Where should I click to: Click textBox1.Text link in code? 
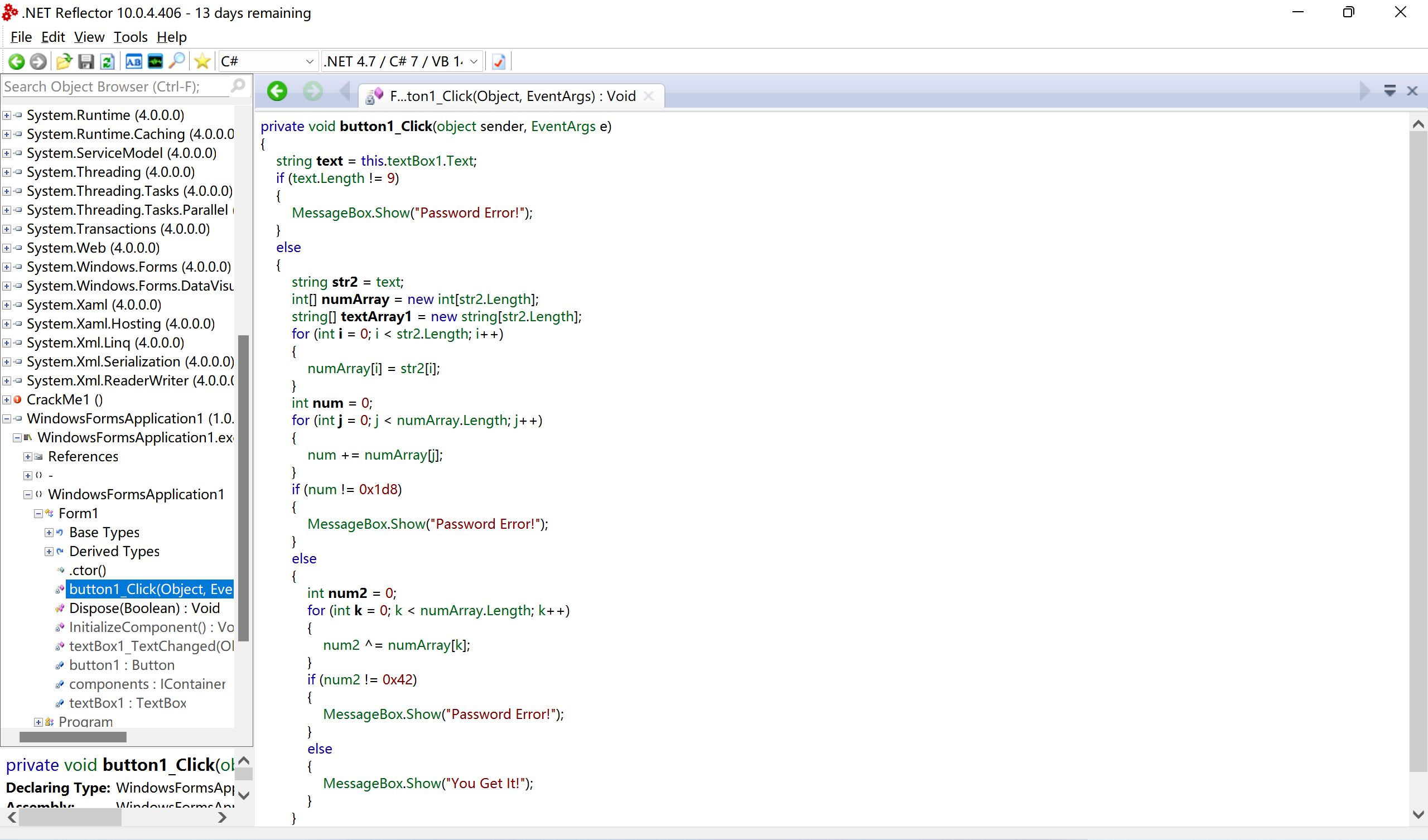point(431,161)
